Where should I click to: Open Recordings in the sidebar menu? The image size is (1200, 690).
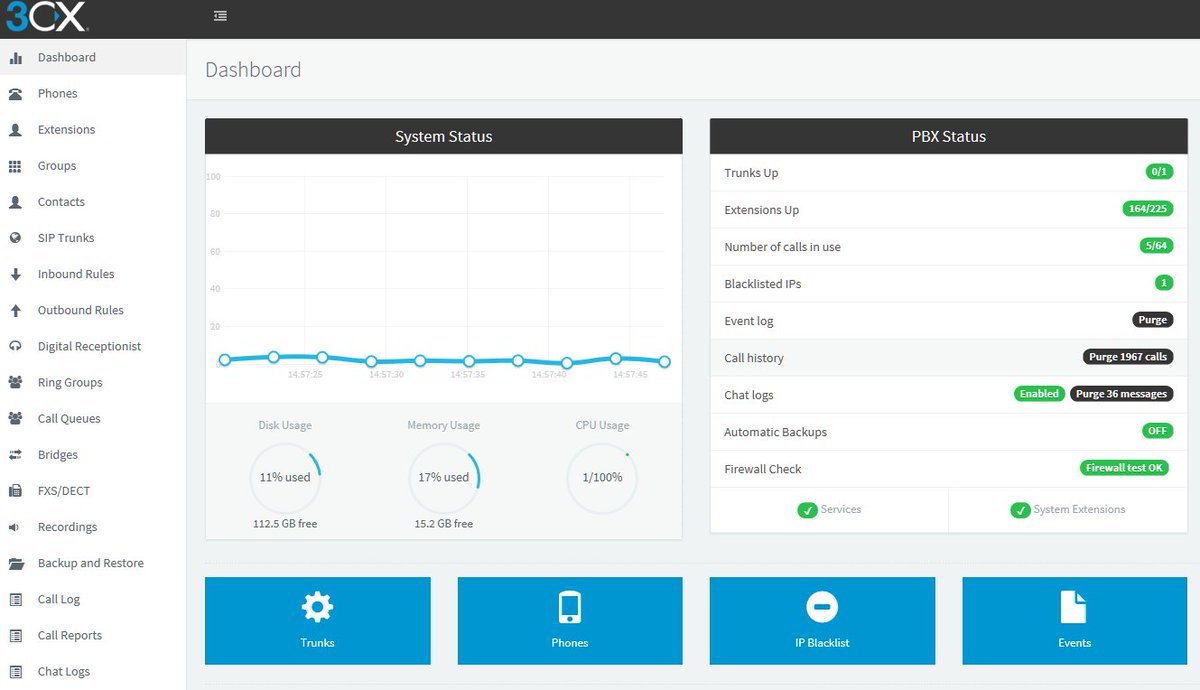(x=93, y=527)
